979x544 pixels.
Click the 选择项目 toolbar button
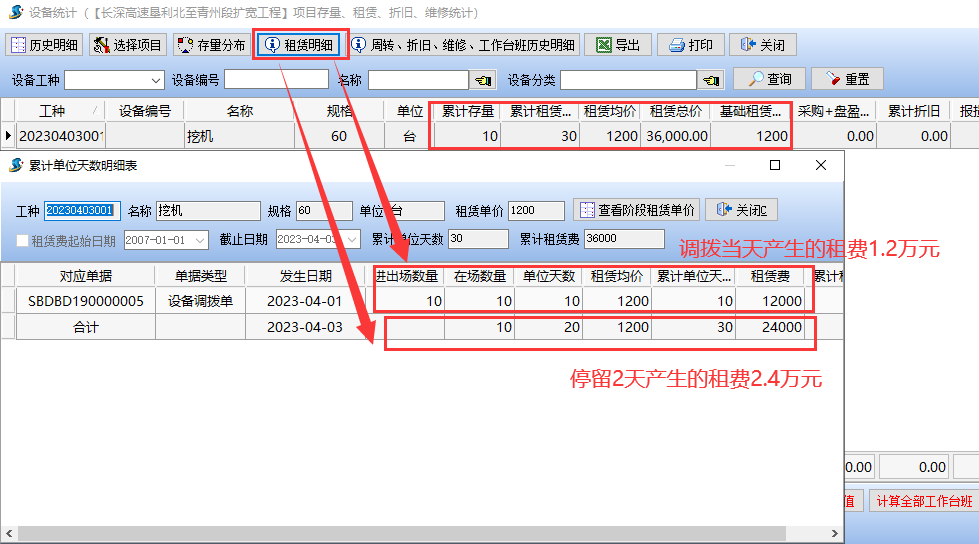click(x=127, y=45)
